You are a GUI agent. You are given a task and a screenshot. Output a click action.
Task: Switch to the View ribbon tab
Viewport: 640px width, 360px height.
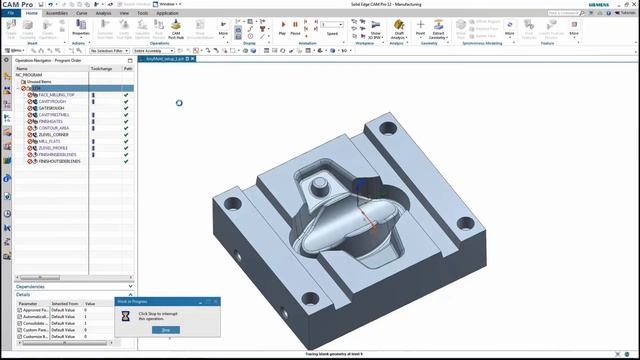124,13
